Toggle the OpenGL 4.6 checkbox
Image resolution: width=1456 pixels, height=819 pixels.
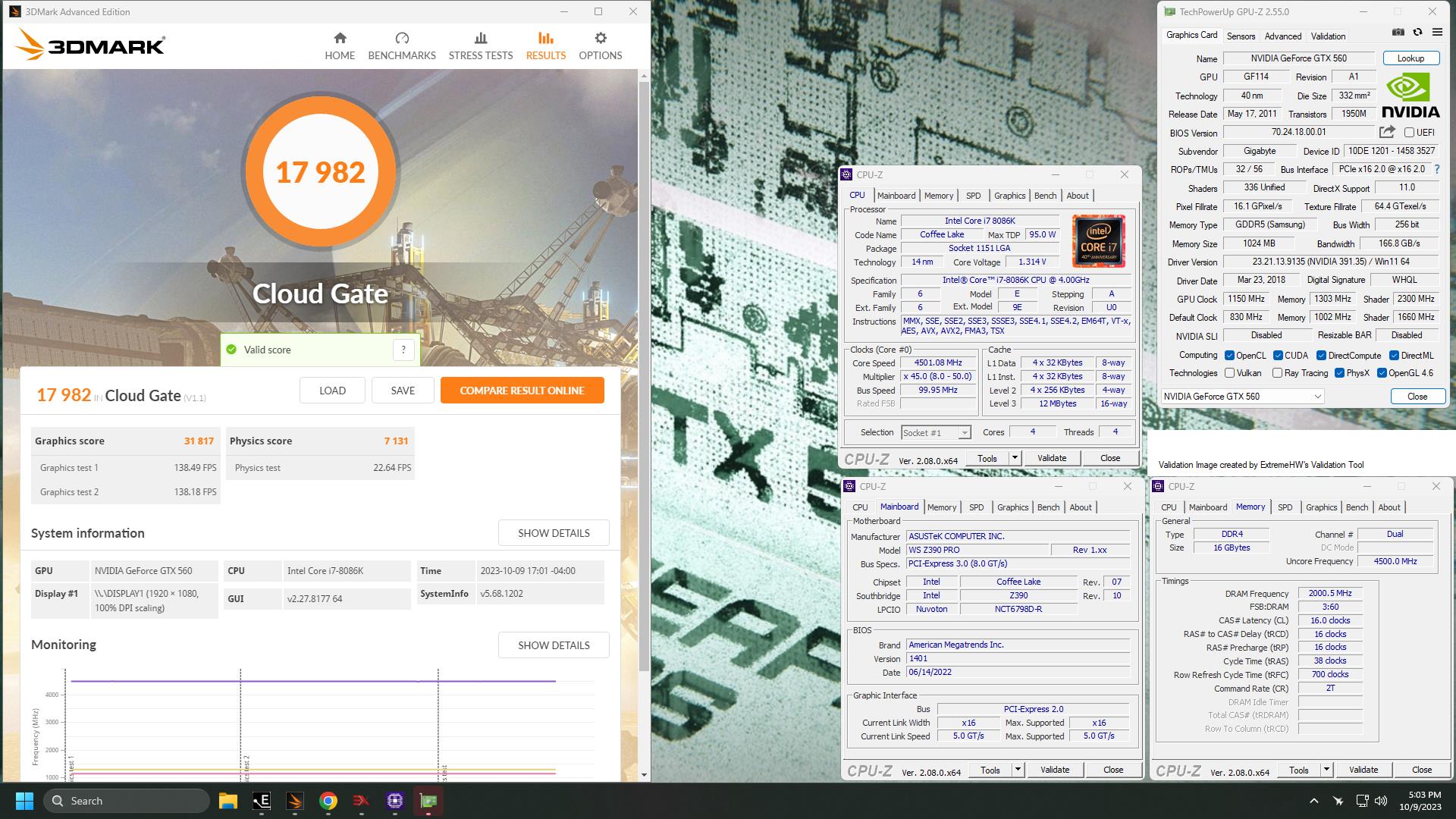(x=1382, y=373)
